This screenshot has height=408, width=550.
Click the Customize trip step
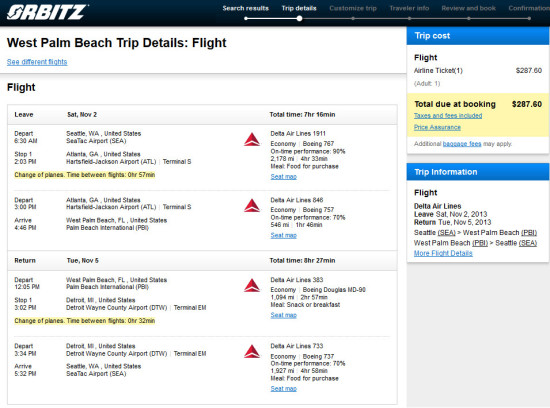click(x=353, y=8)
